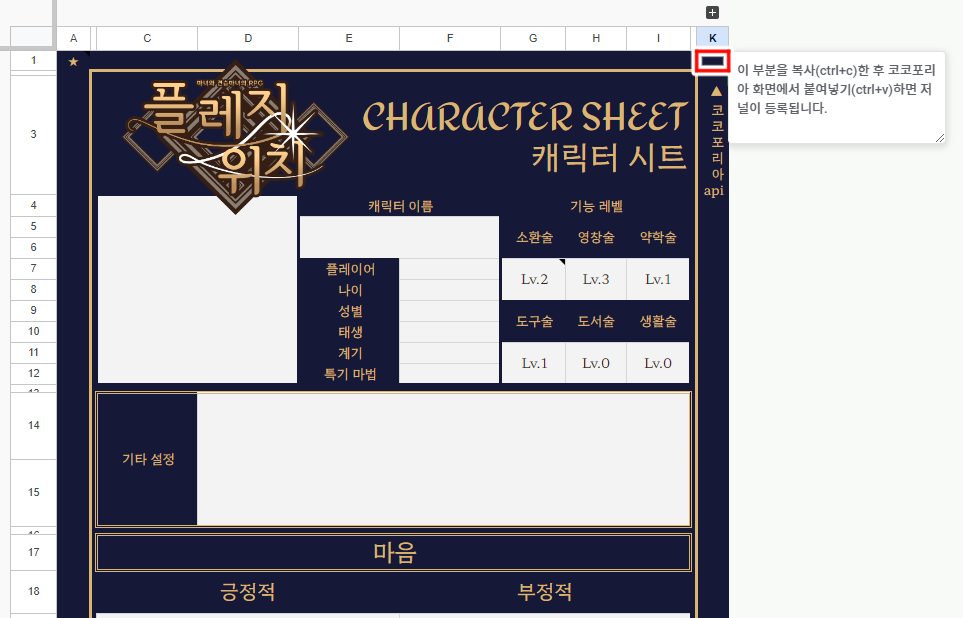
Task: Click the 특기 마법 value field
Action: pos(449,374)
